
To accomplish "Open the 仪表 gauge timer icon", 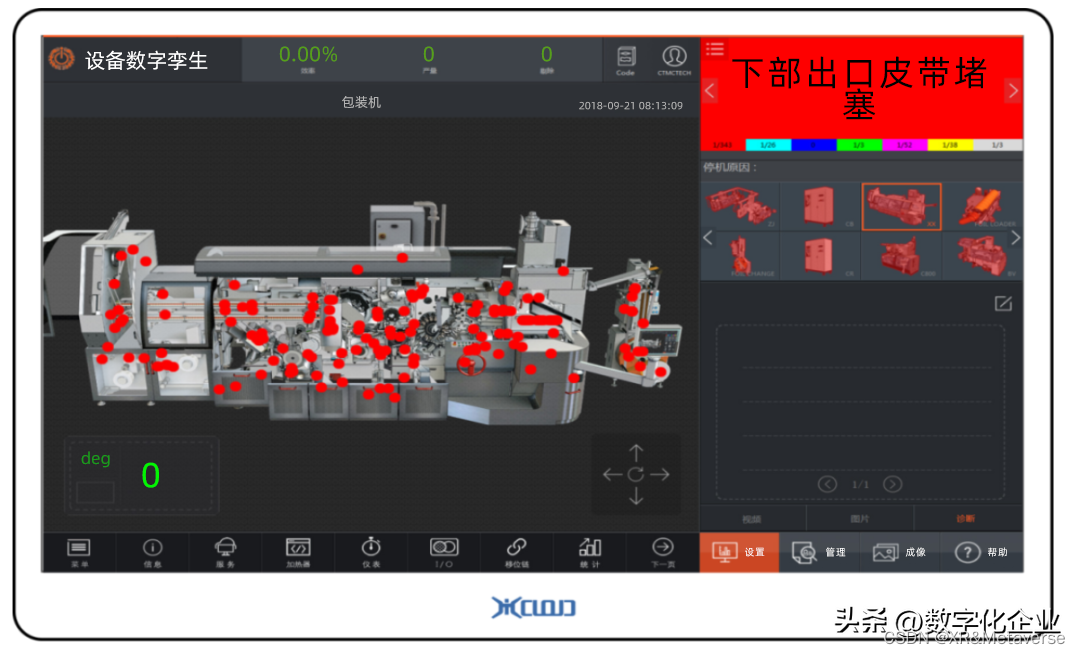I will (371, 551).
